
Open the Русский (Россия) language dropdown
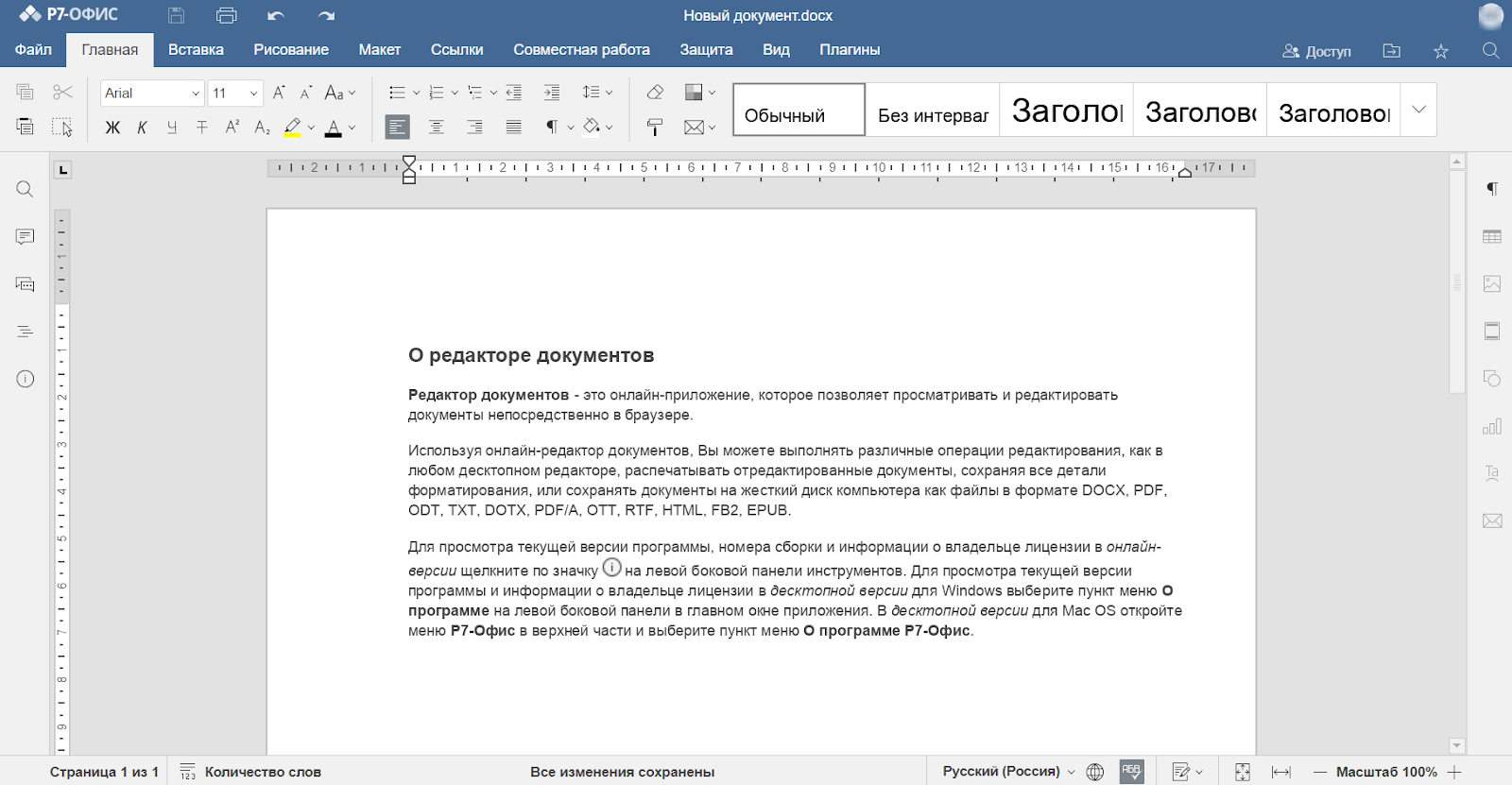click(1008, 772)
